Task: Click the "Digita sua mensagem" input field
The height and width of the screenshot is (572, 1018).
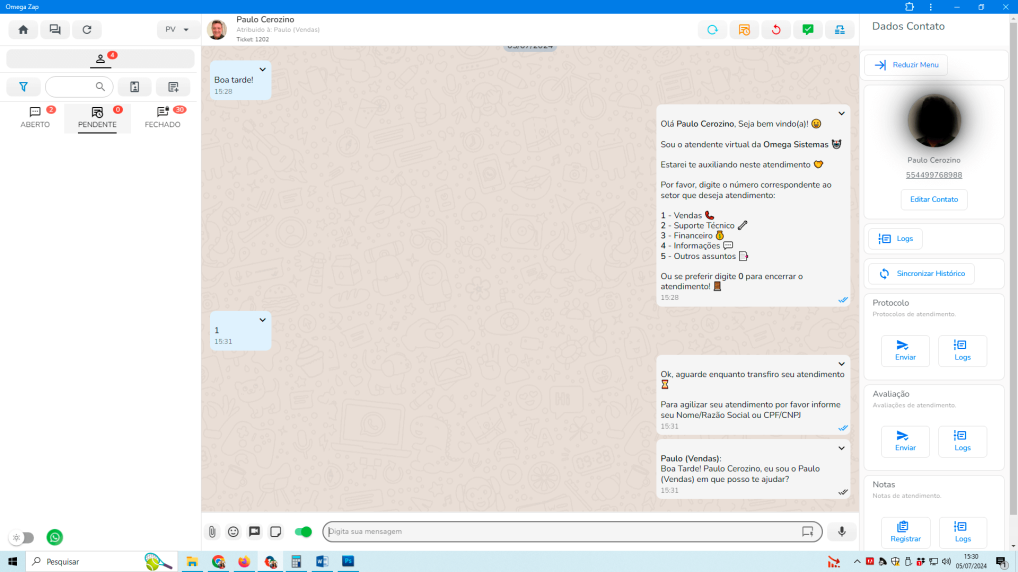Action: pyautogui.click(x=560, y=532)
